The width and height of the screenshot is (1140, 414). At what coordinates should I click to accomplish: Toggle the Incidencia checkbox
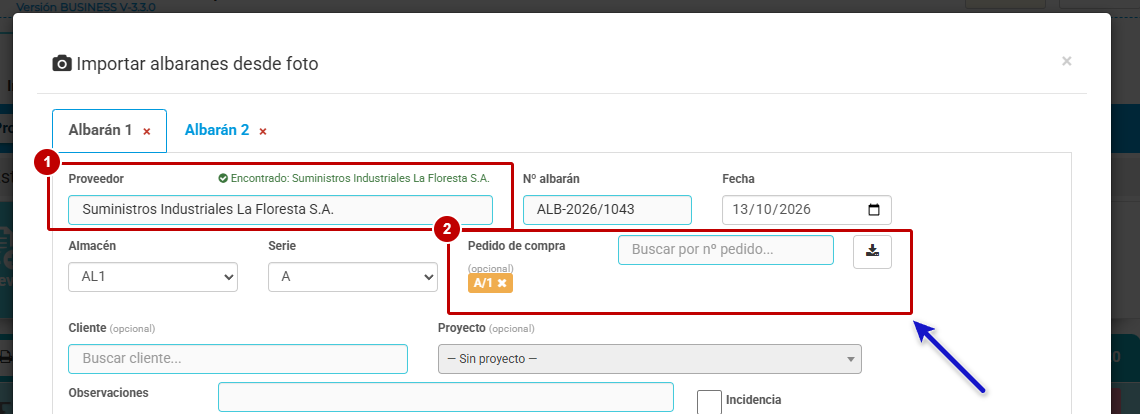click(x=710, y=402)
